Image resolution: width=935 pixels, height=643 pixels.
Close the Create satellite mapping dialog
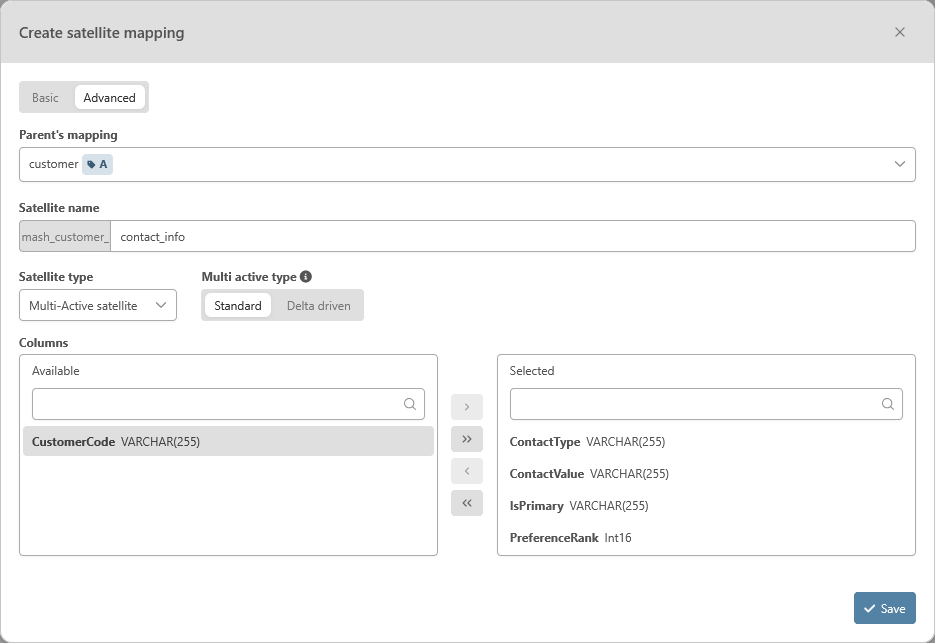[x=900, y=32]
